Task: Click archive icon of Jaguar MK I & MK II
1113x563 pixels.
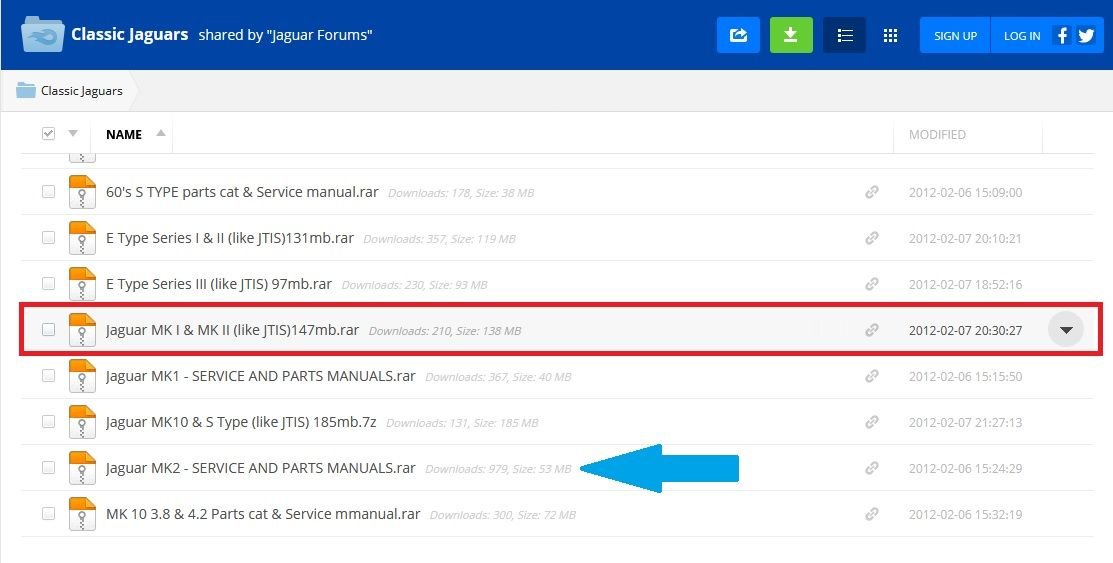Action: click(x=82, y=330)
